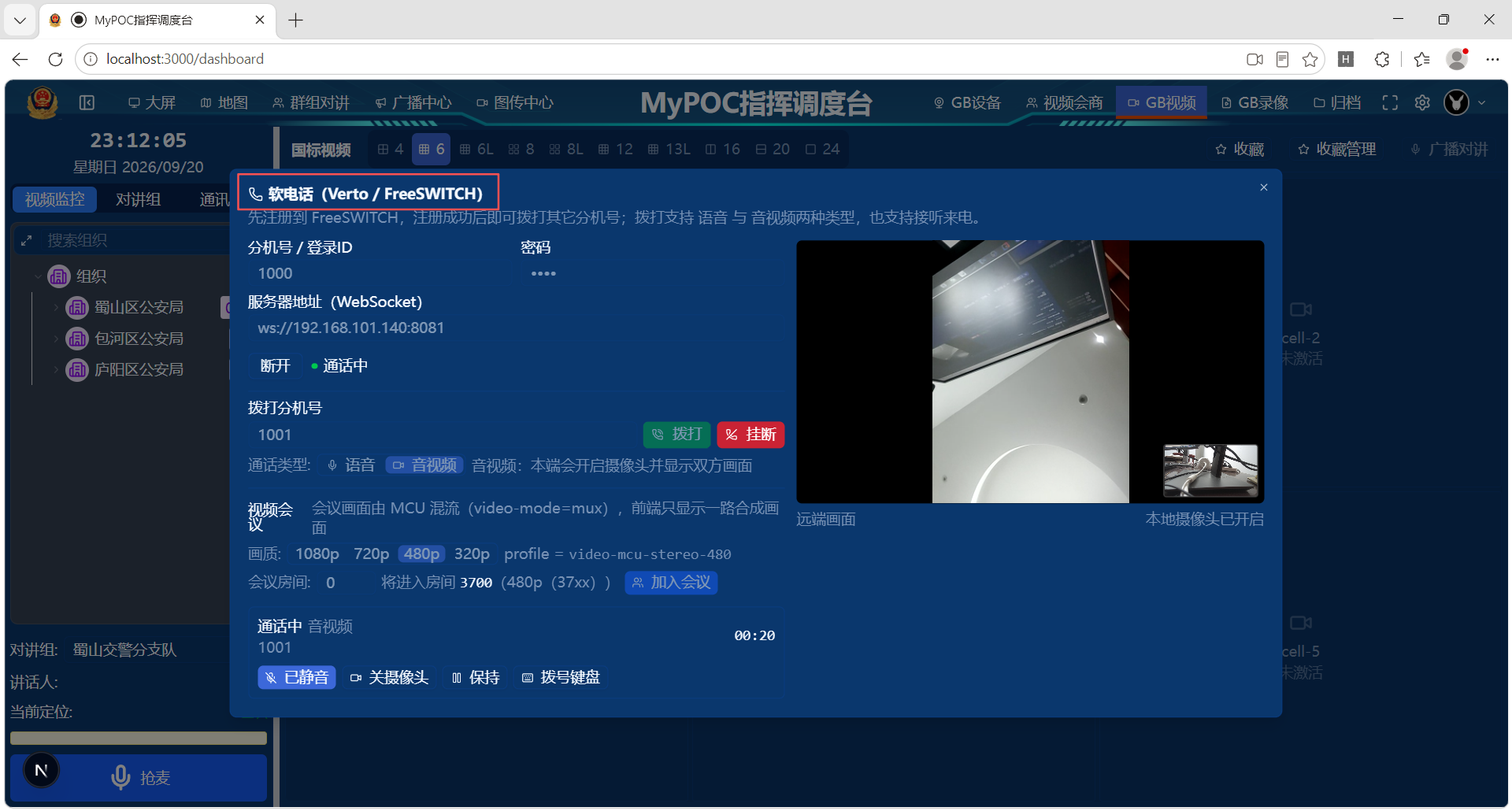This screenshot has width=1512, height=811.
Task: Click the user avatar icon
Action: click(1457, 102)
